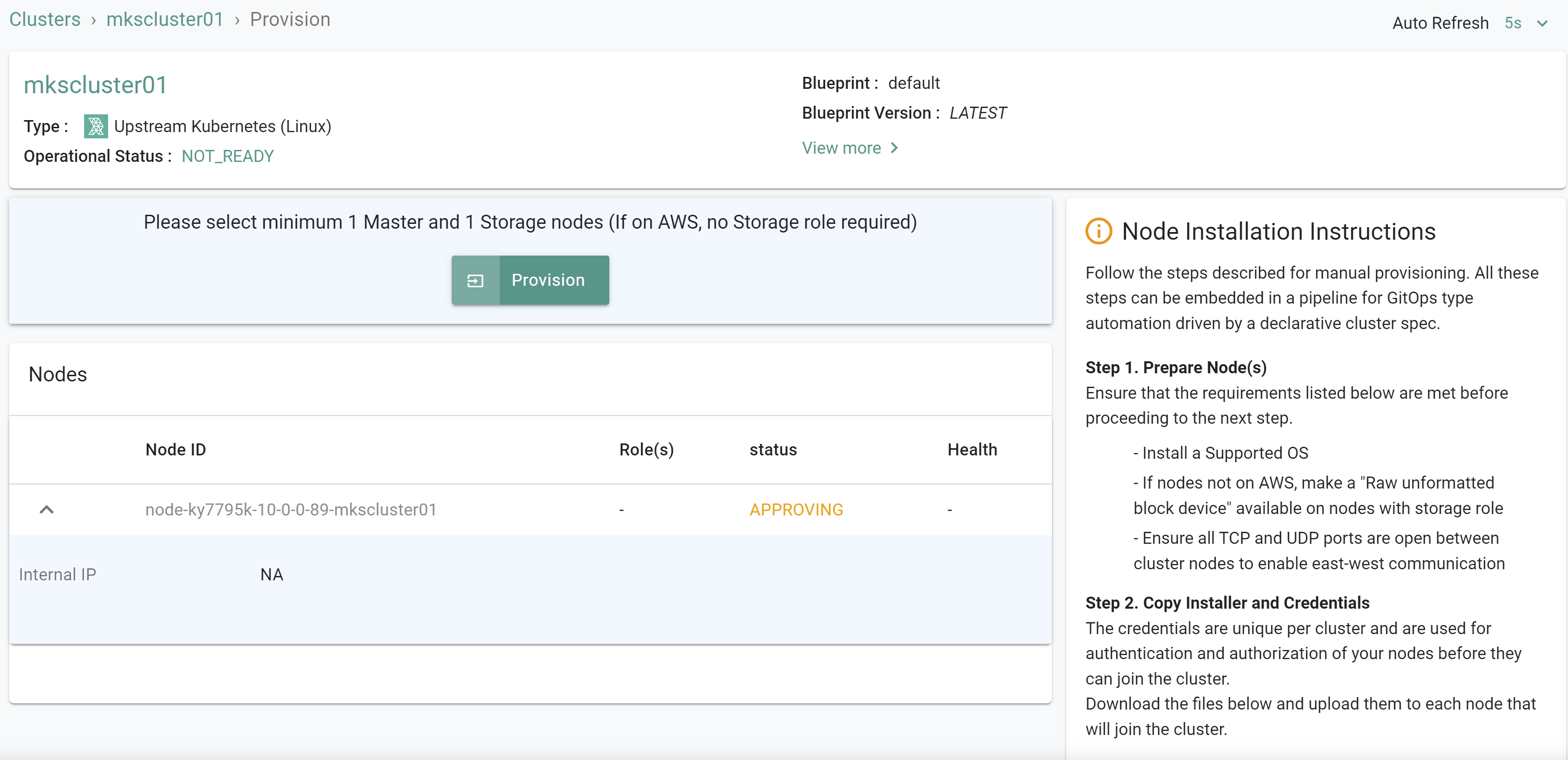Click Step 2. Copy Installer and Credentials heading

point(1227,602)
